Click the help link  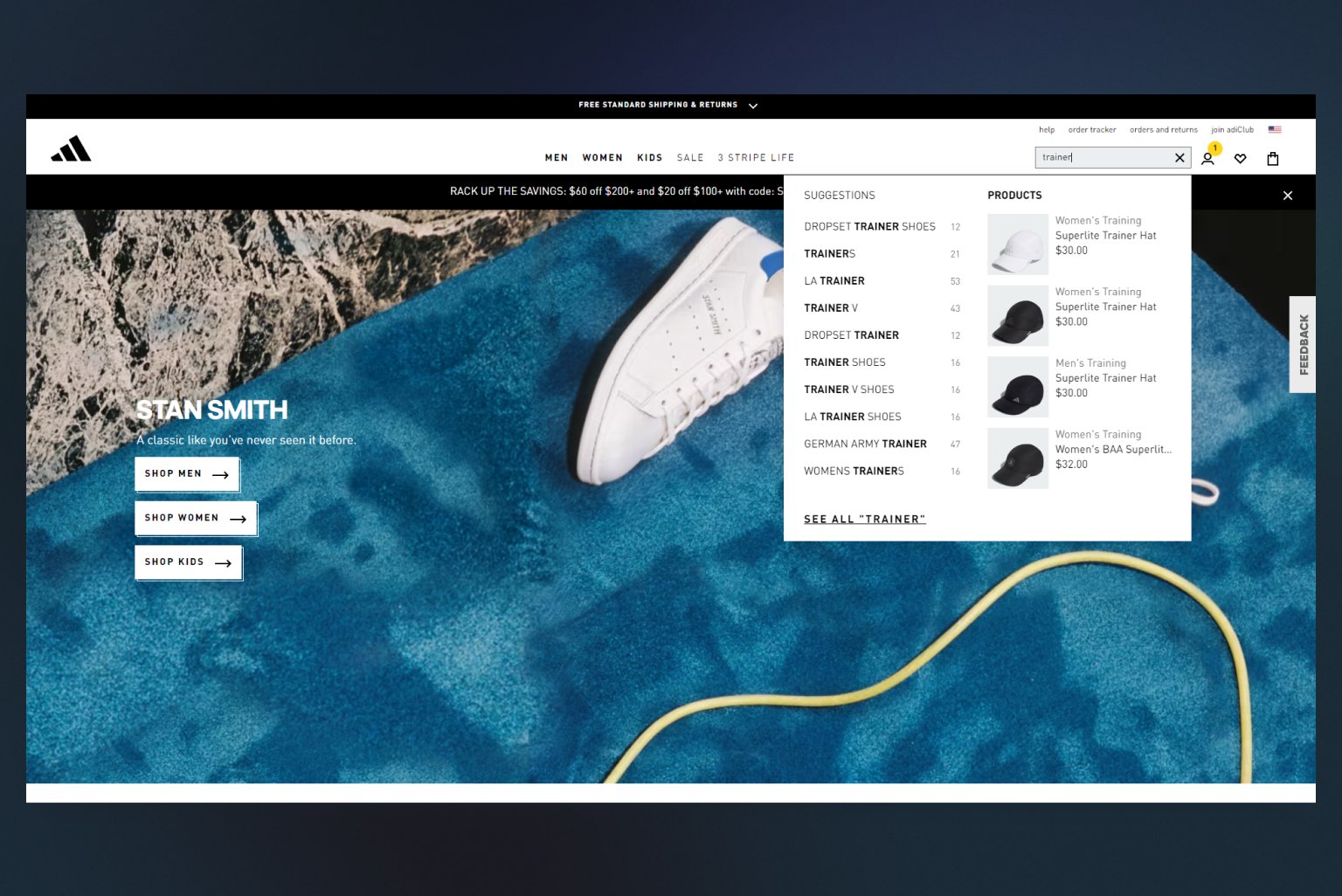click(x=1047, y=129)
